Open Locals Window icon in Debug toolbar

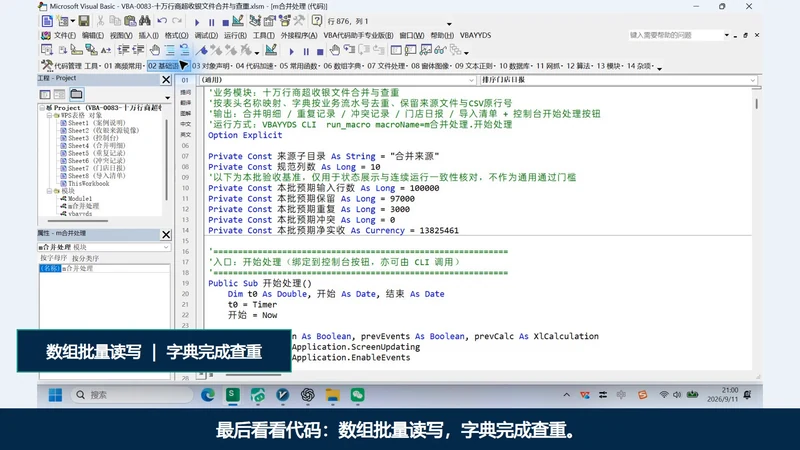pos(396,50)
